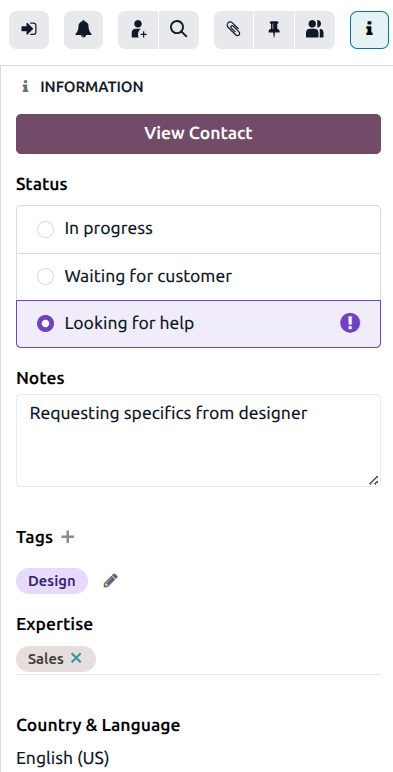Edit tags using the pencil icon
This screenshot has height=772, width=393.
(x=110, y=581)
